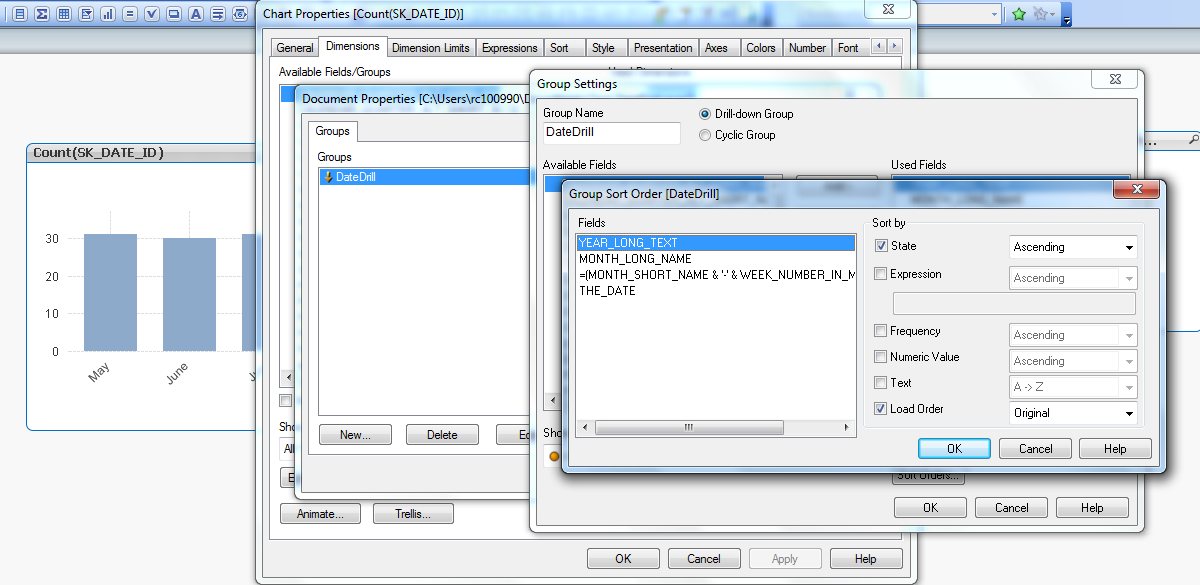Image resolution: width=1200 pixels, height=585 pixels.
Task: Click the Create Multi Box toolbar icon
Action: (85, 14)
